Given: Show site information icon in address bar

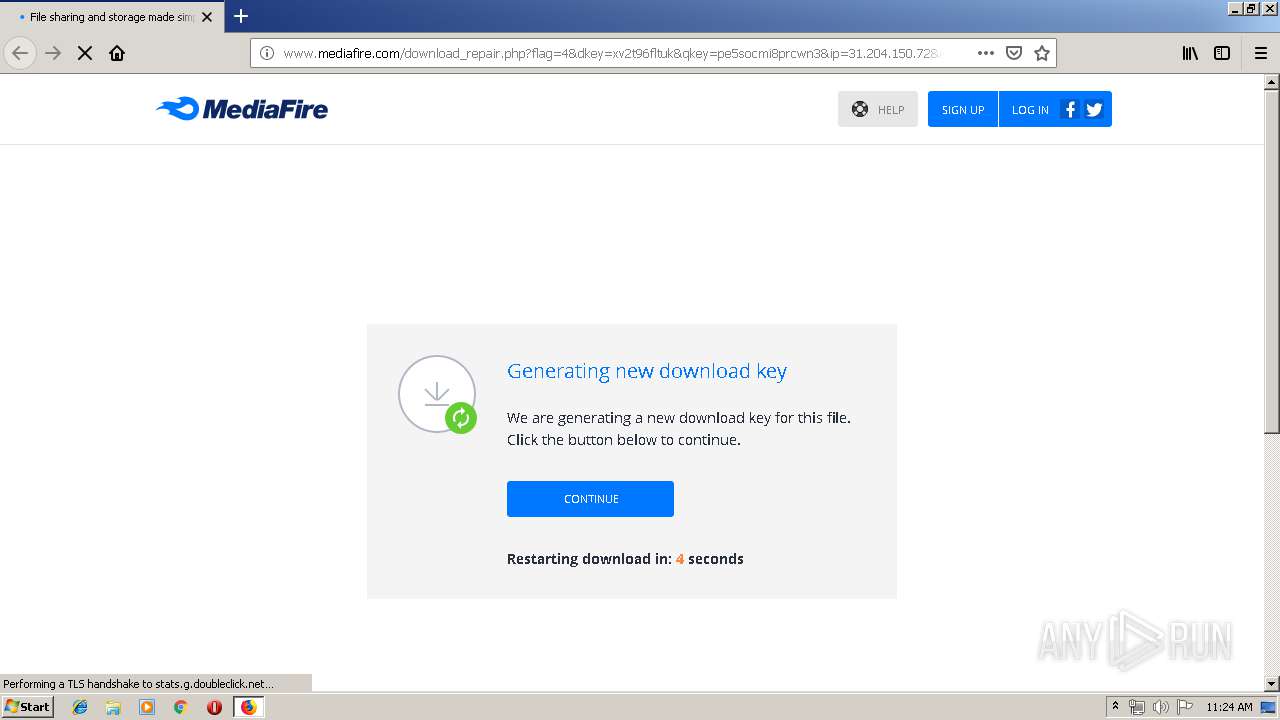Looking at the screenshot, I should [x=267, y=53].
